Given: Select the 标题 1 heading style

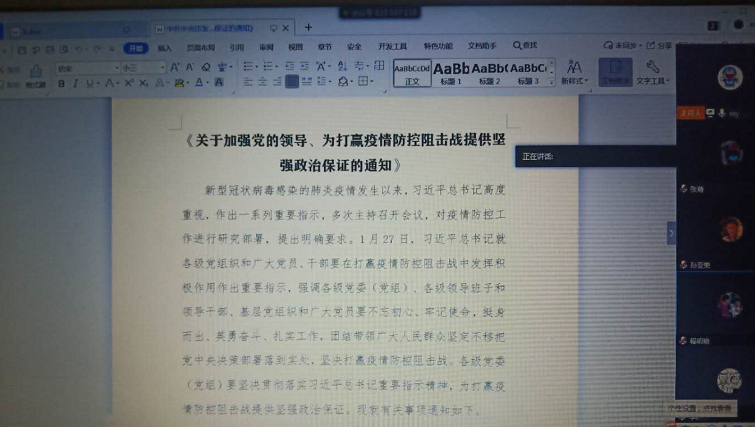Looking at the screenshot, I should pos(449,72).
